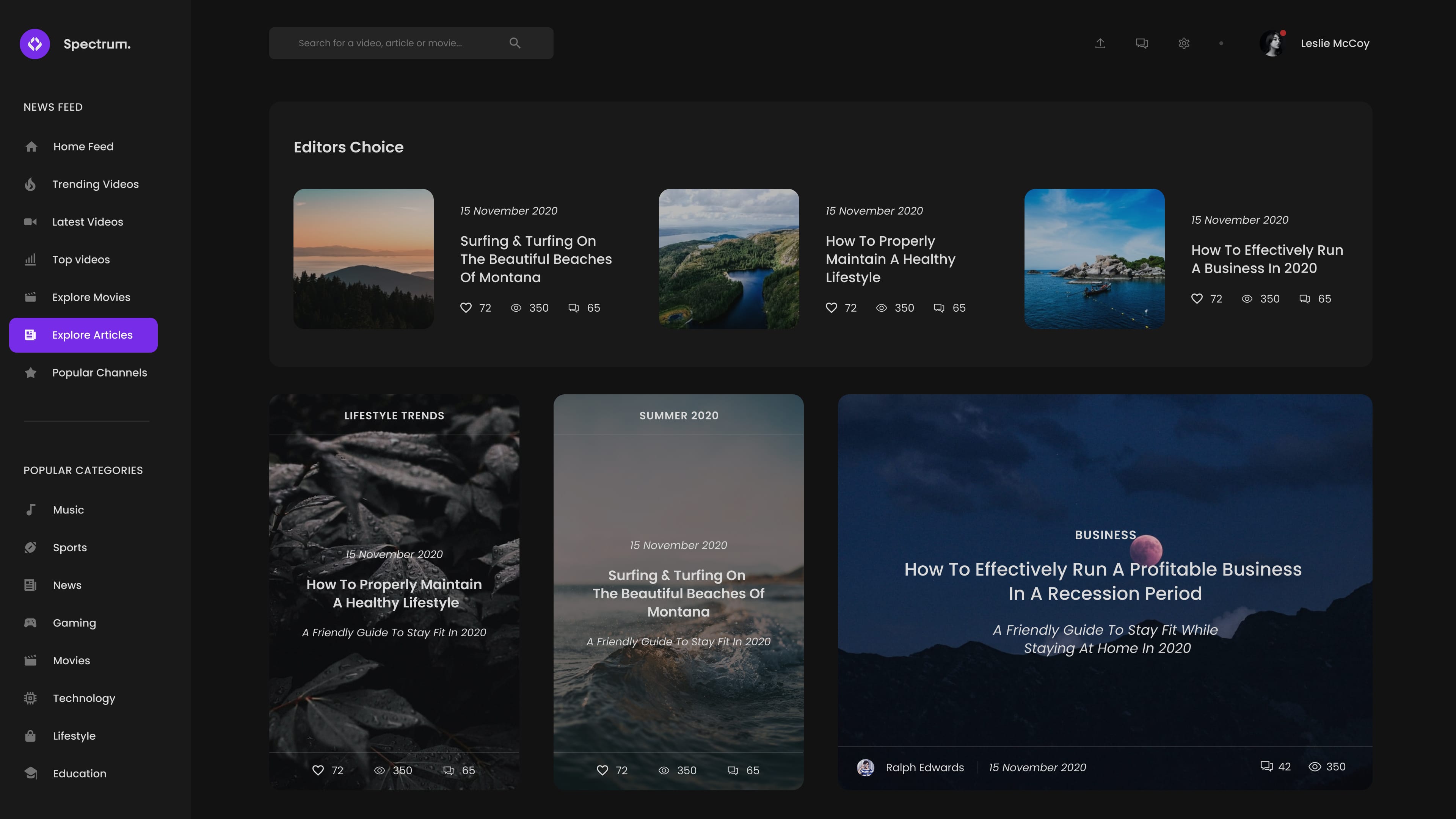The width and height of the screenshot is (1456, 819).
Task: Open sunset mountain thumbnail in Editors Choice
Action: 364,259
